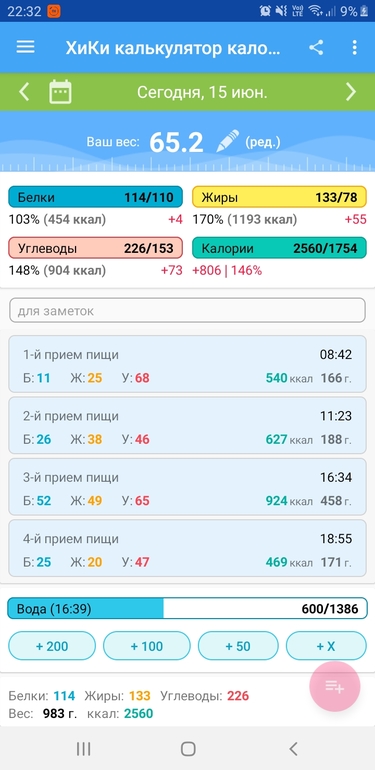Go to previous day with left arrow
Image resolution: width=375 pixels, height=770 pixels.
click(x=24, y=92)
